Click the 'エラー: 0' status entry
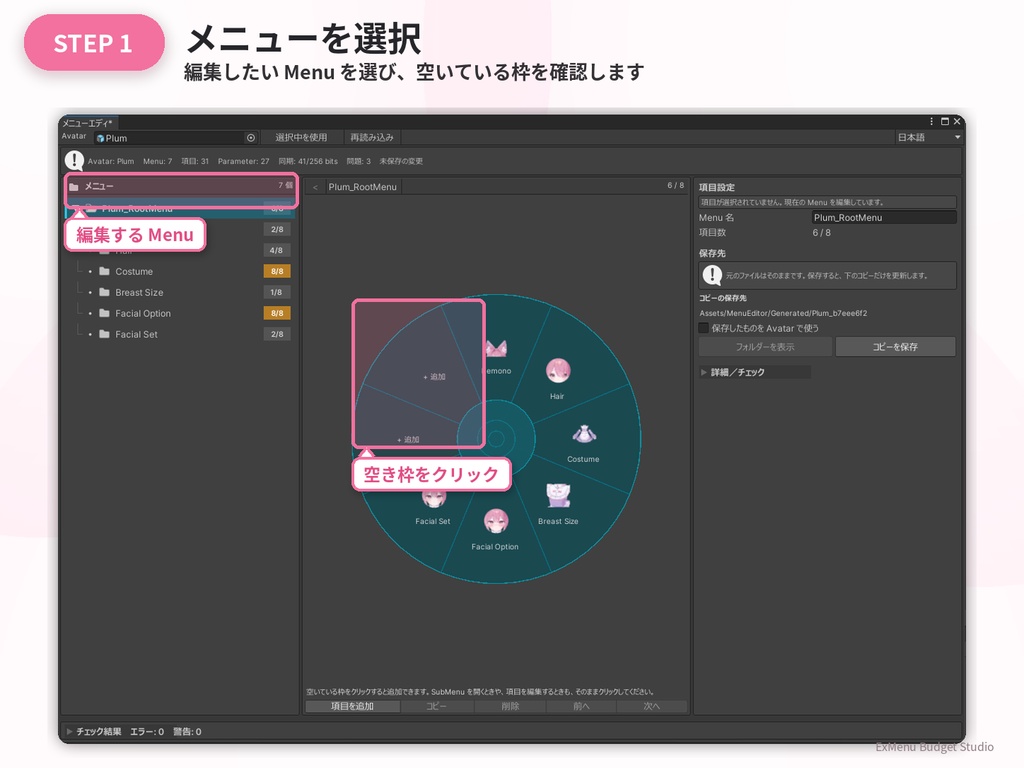The height and width of the screenshot is (768, 1024). tap(147, 731)
